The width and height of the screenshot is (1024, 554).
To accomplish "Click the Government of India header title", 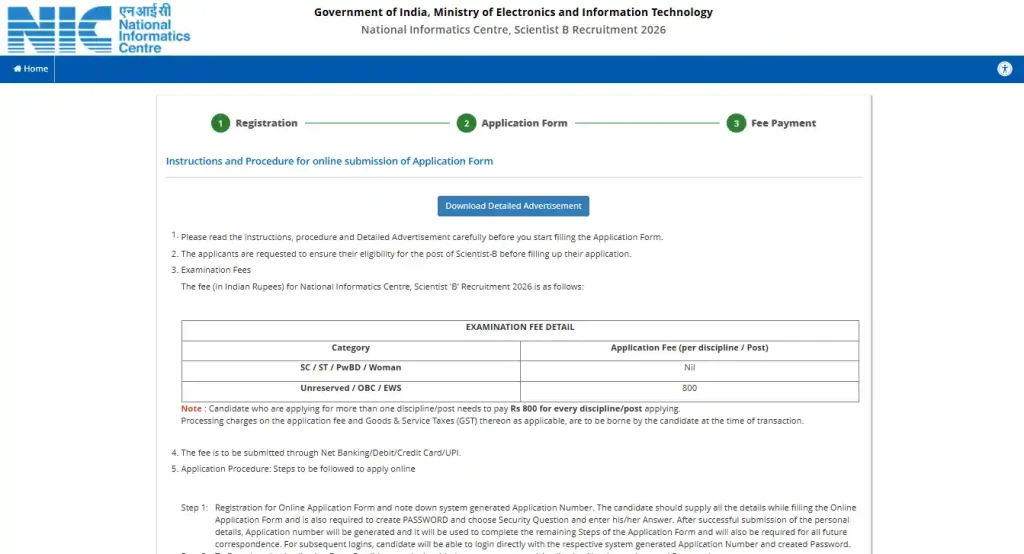I will click(x=513, y=12).
